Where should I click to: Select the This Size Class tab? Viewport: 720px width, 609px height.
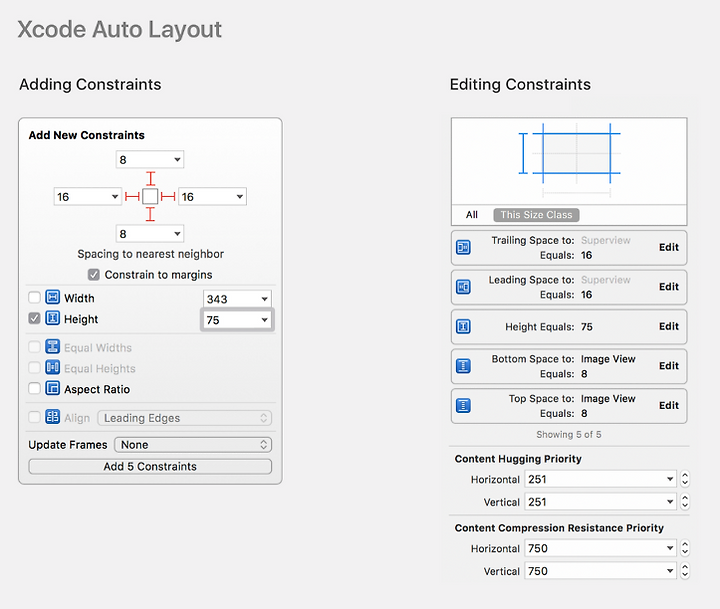(x=536, y=214)
